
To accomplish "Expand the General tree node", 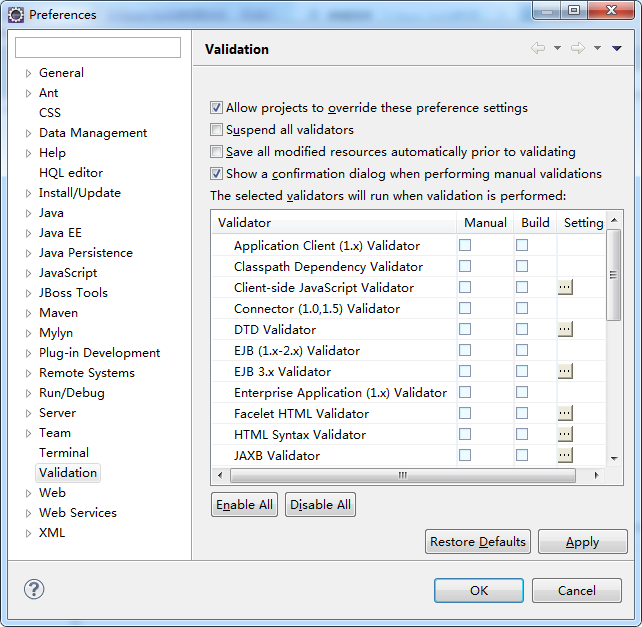I will click(x=28, y=73).
